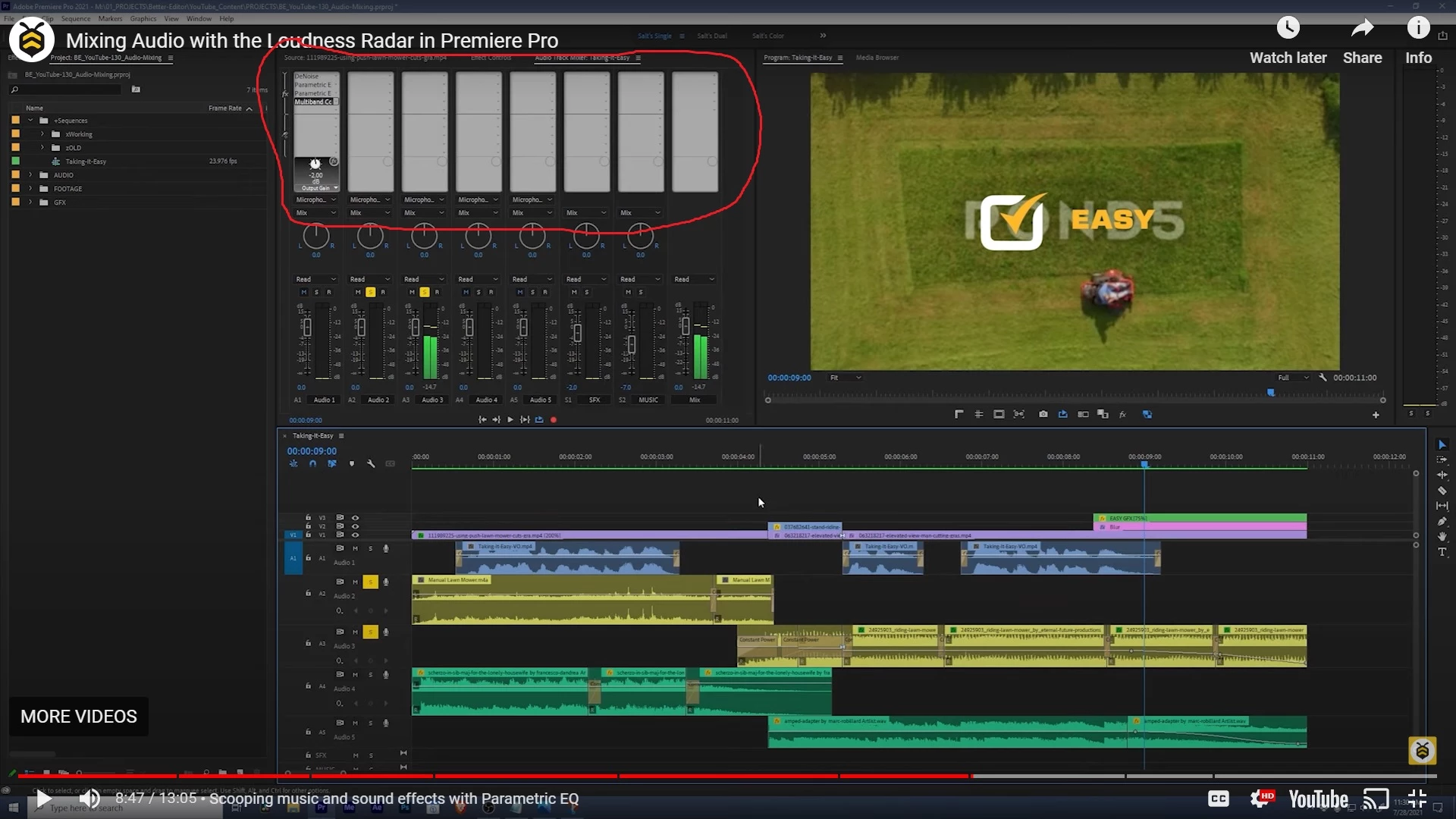Choose the Pen tool
This screenshot has width=1456, height=819.
(x=1442, y=522)
